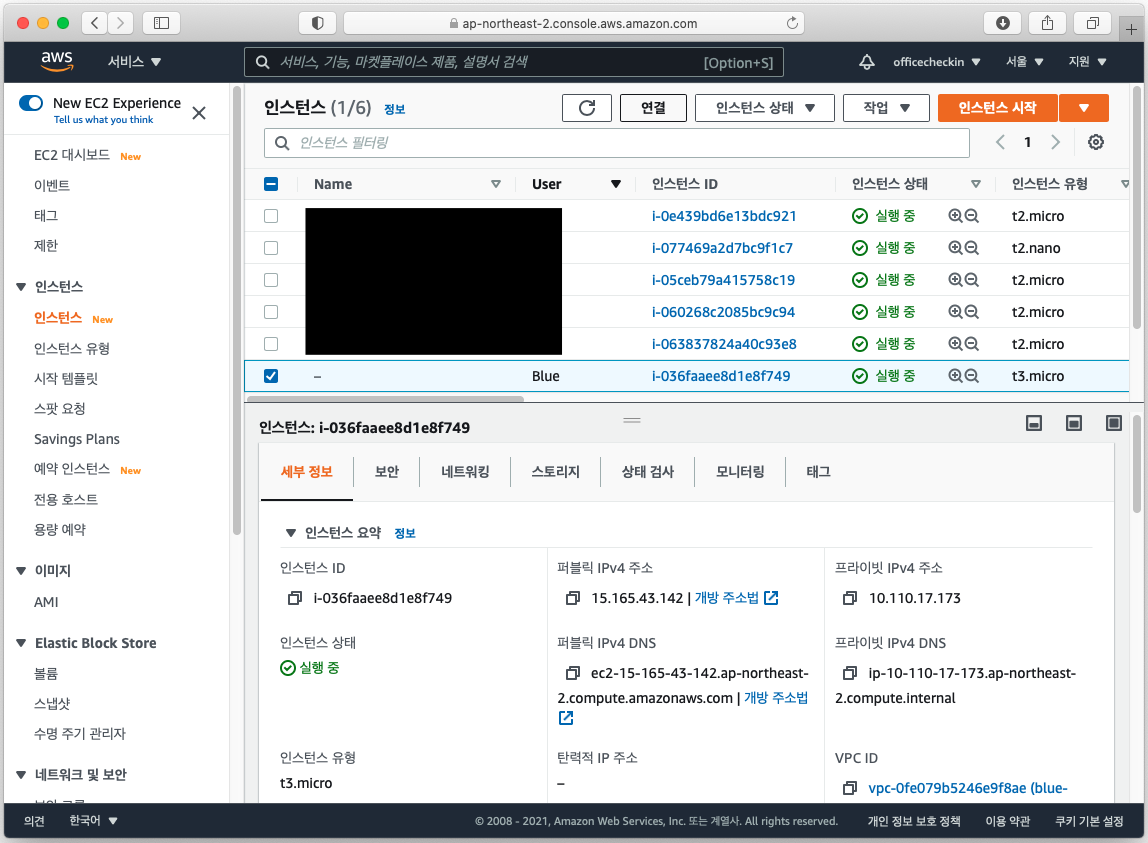Zoom out filter for i-063837824a40c93e8 state
The width and height of the screenshot is (1148, 843).
(972, 344)
